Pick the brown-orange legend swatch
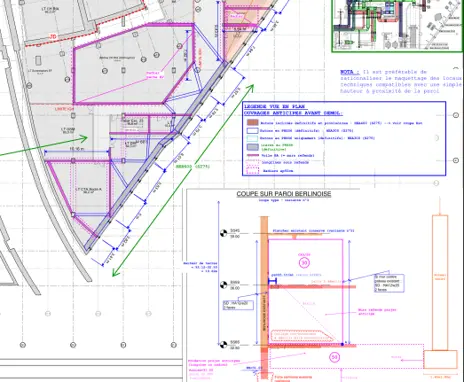 click(x=252, y=122)
